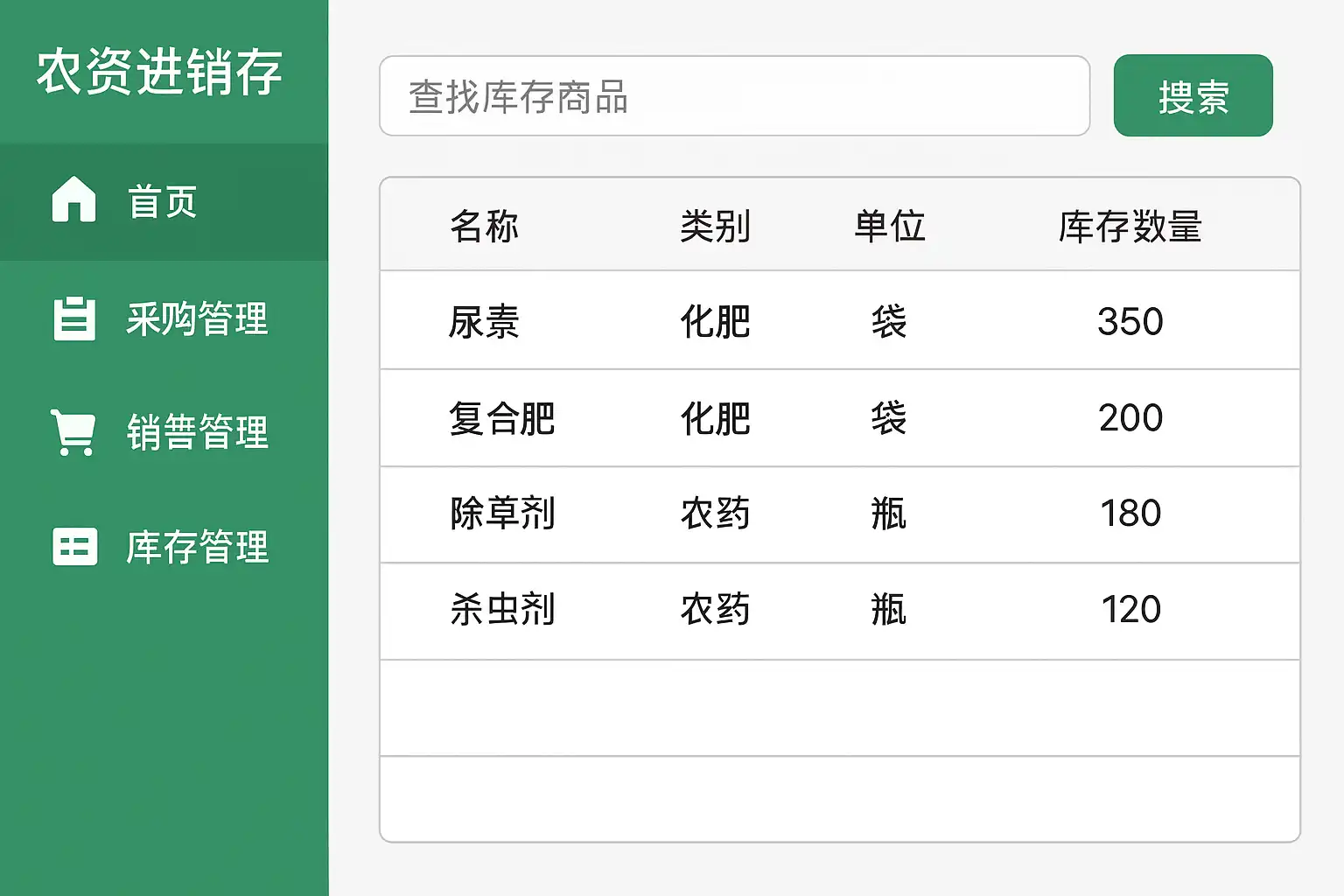Open the 首页 menu item

(163, 202)
